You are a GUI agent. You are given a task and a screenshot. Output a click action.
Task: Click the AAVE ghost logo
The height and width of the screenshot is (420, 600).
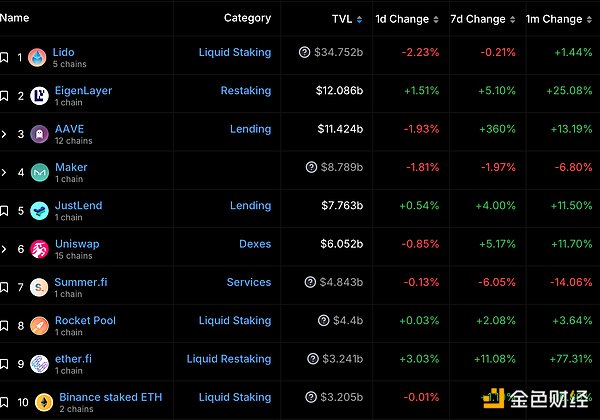(x=39, y=134)
